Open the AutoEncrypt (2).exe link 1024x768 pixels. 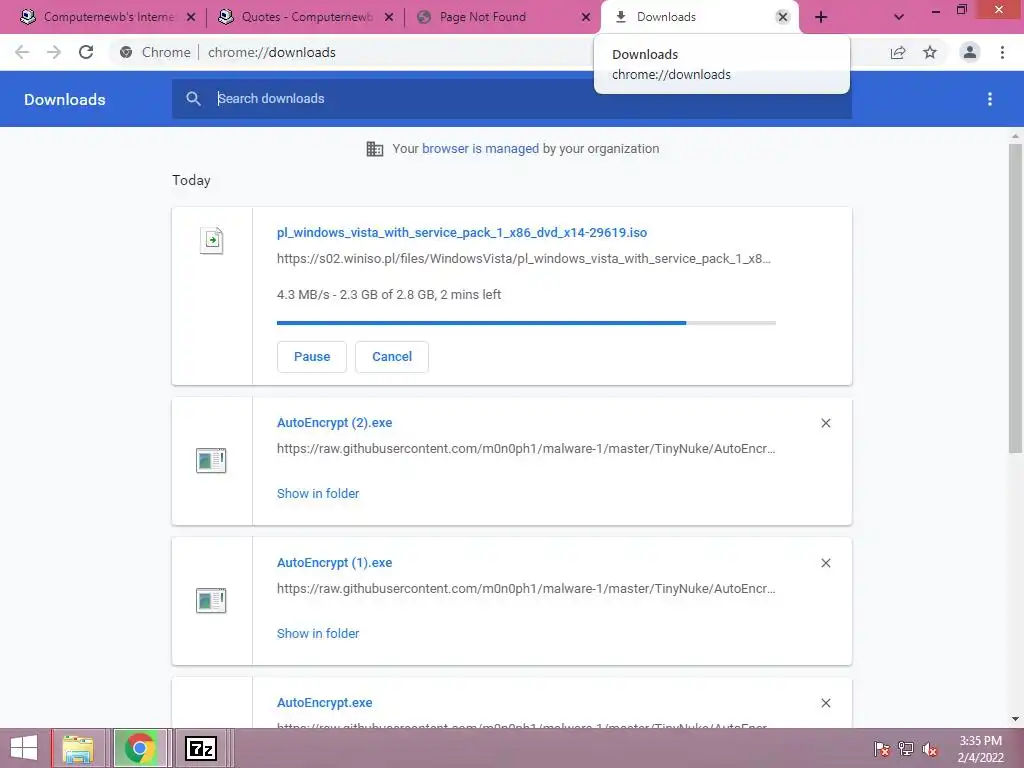334,423
